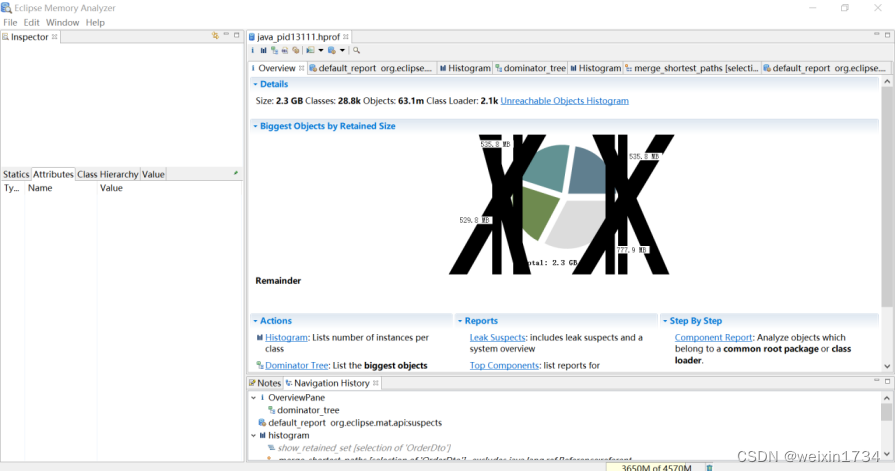
Task: Click the Find Object by address magnifier icon
Action: tap(357, 50)
